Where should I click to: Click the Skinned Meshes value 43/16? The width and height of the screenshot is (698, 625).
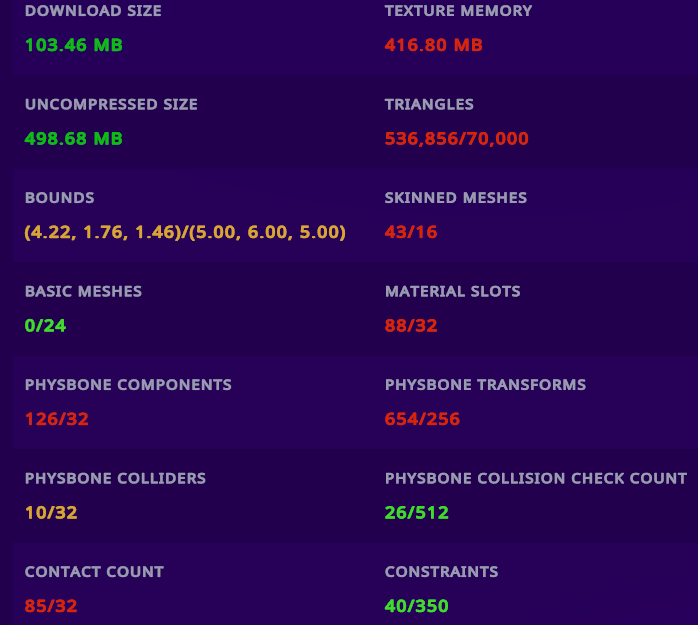[411, 232]
